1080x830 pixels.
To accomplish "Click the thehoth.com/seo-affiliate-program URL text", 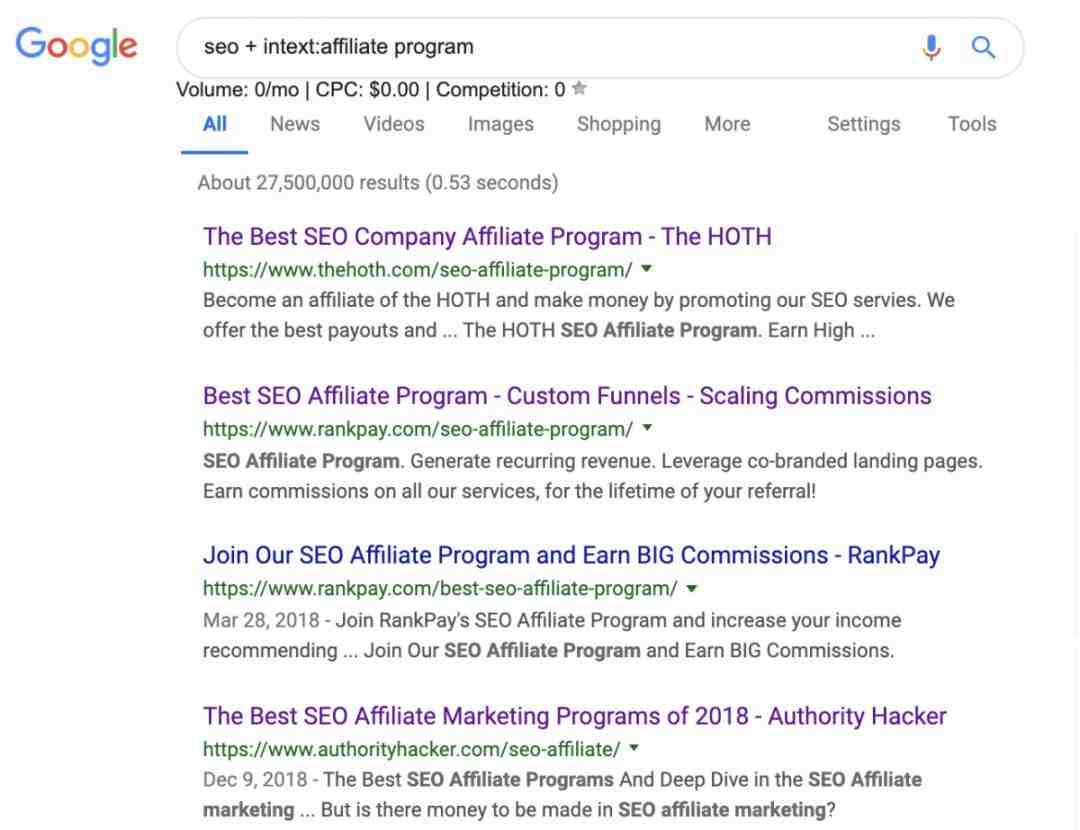I will pos(417,269).
